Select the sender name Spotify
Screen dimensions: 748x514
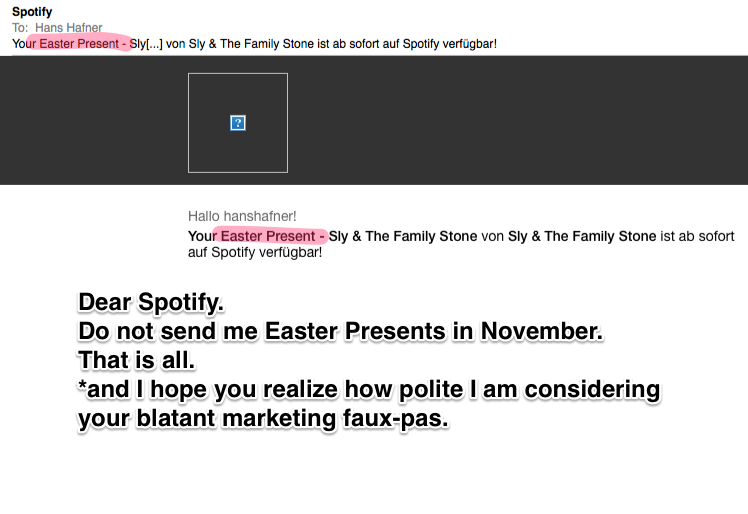coord(32,11)
